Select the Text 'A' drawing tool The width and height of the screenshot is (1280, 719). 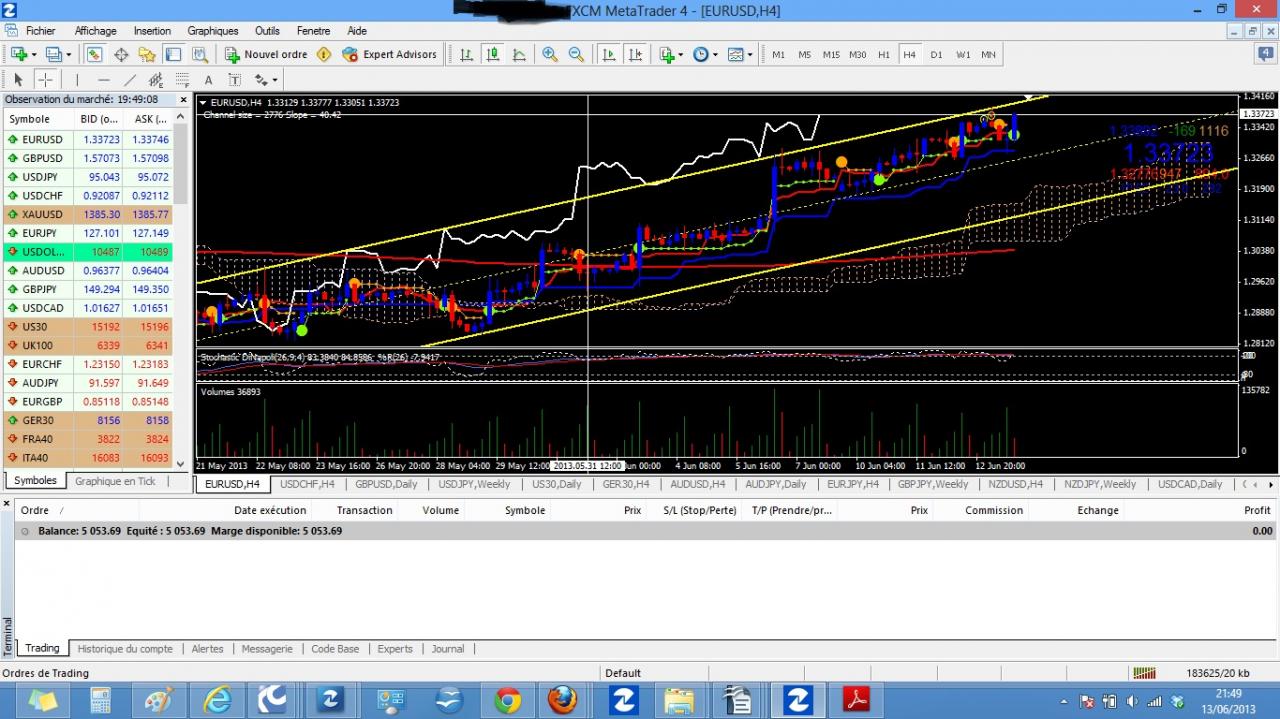click(208, 80)
